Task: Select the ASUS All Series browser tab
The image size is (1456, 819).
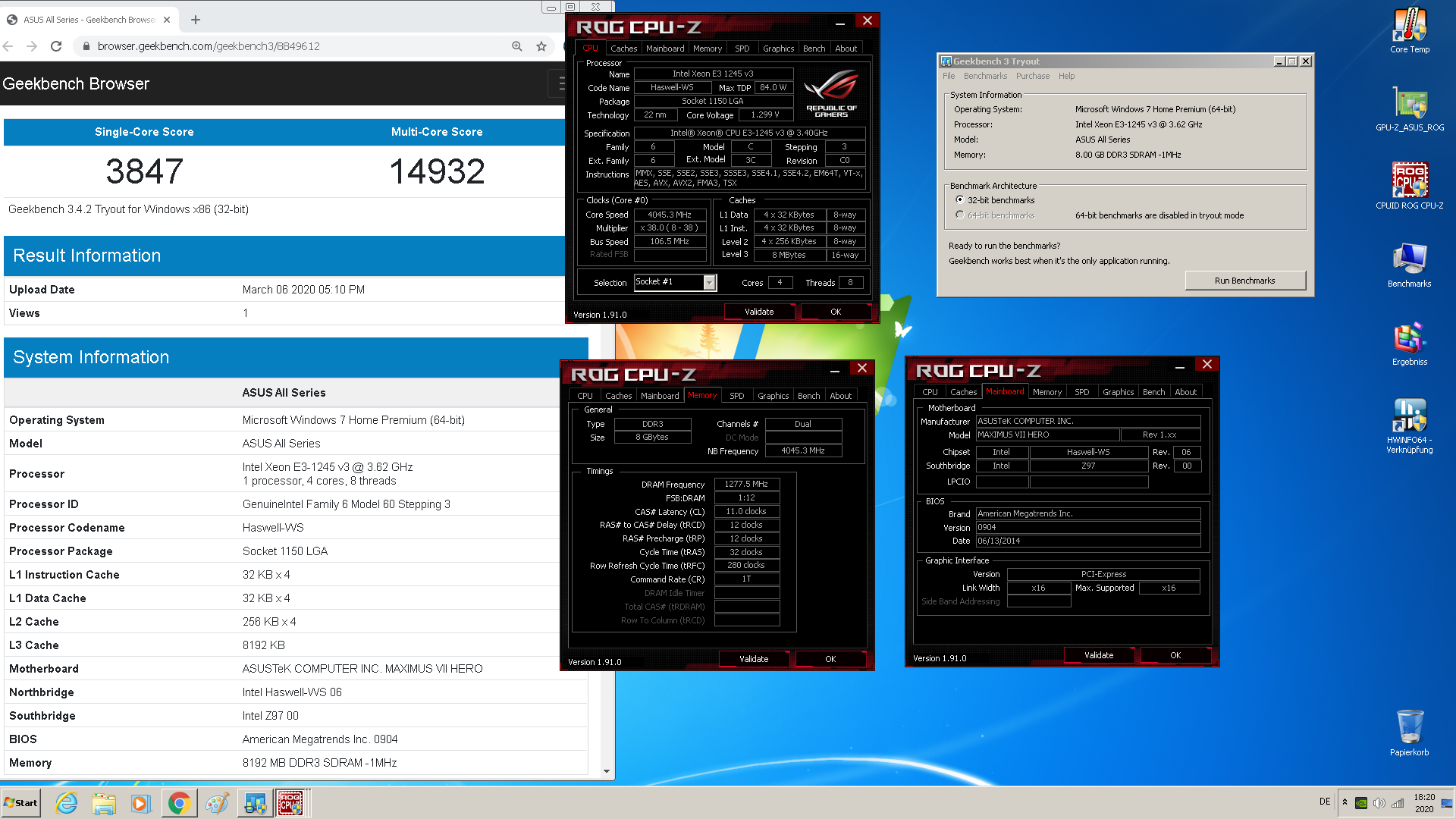Action: (89, 20)
